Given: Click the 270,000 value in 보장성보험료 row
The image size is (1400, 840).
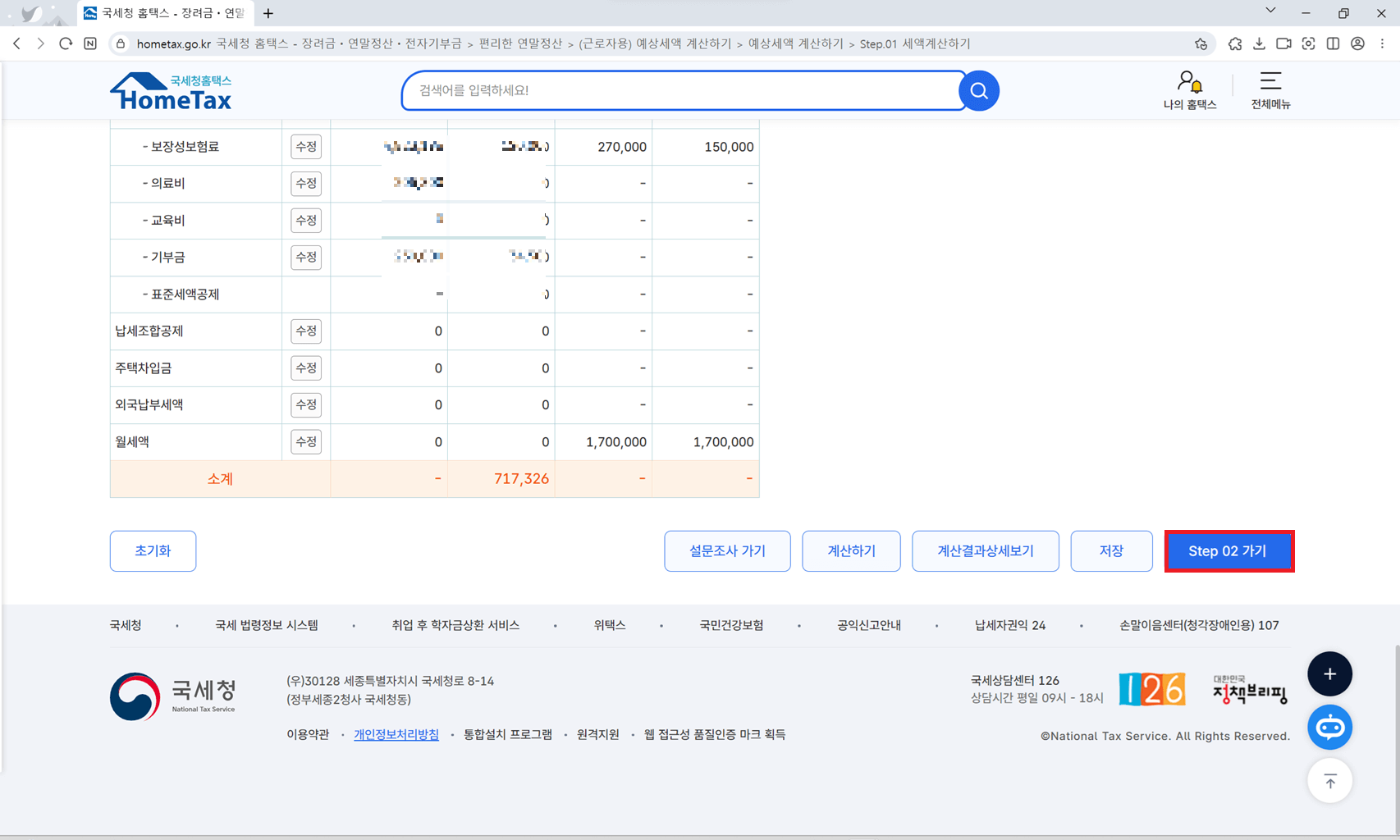Looking at the screenshot, I should (622, 147).
